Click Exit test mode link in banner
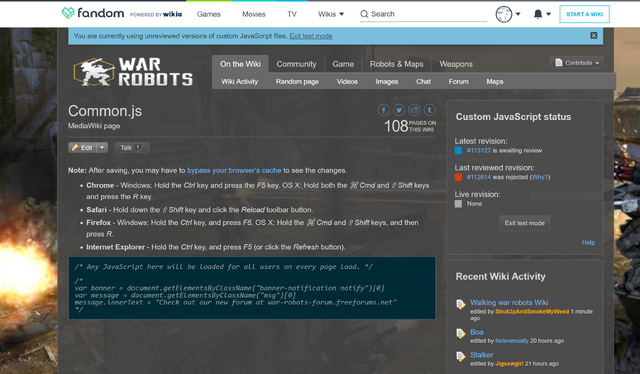 pos(311,36)
